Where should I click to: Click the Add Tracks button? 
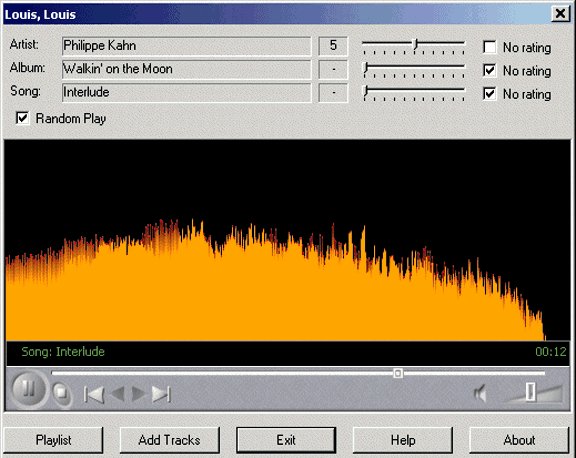point(169,440)
